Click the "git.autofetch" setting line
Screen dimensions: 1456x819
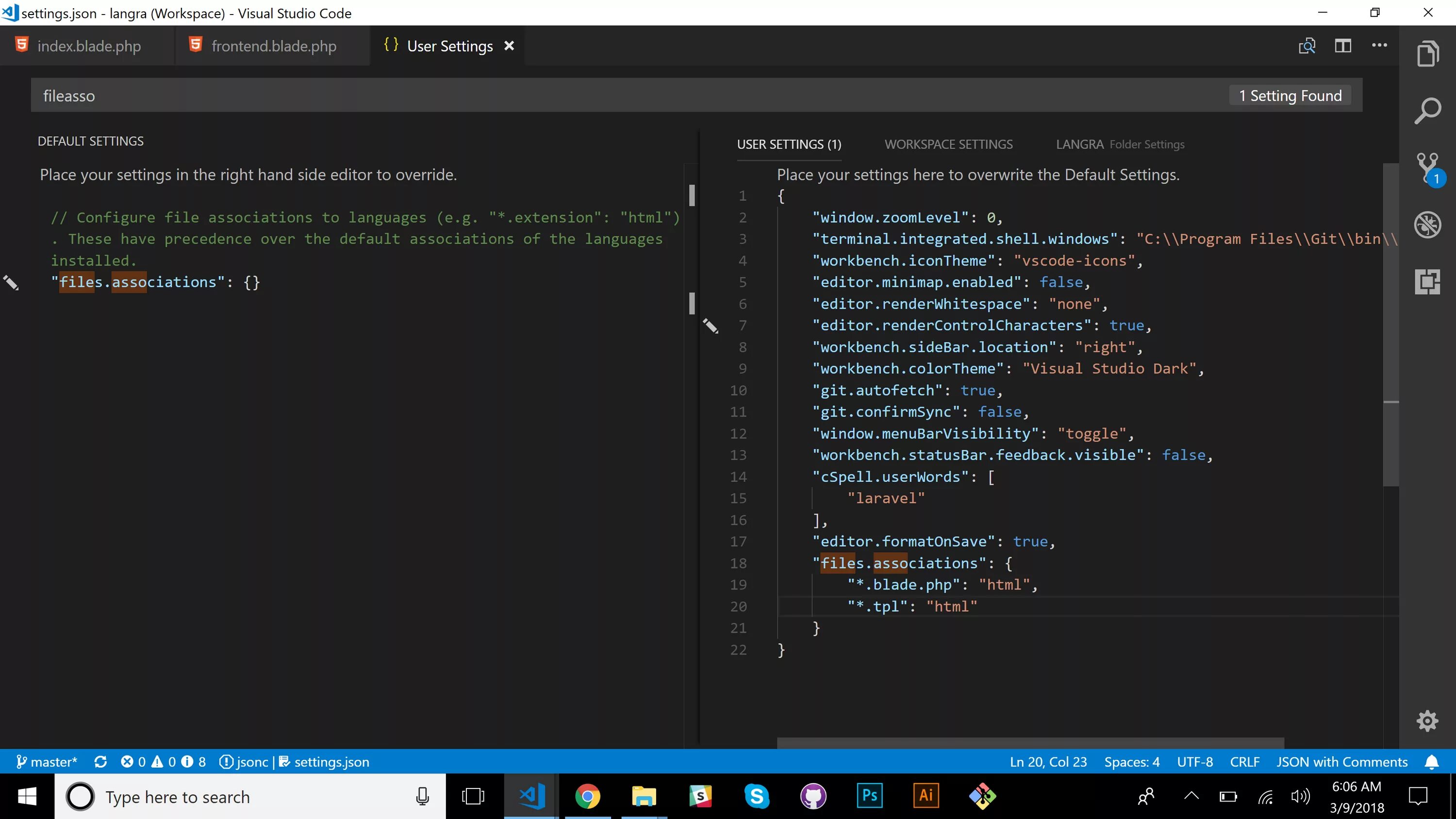[907, 391]
